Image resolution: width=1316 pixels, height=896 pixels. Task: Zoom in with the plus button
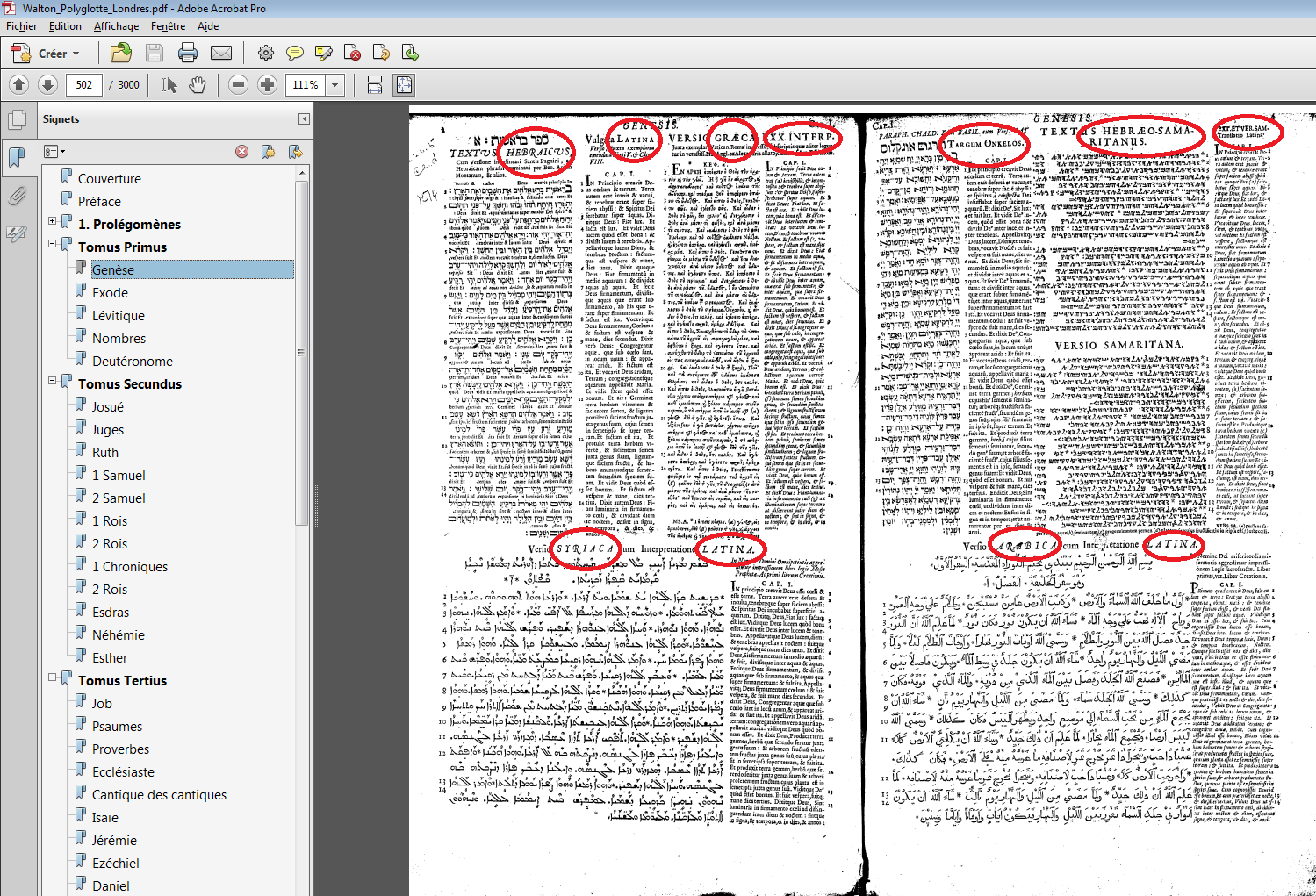pos(267,84)
